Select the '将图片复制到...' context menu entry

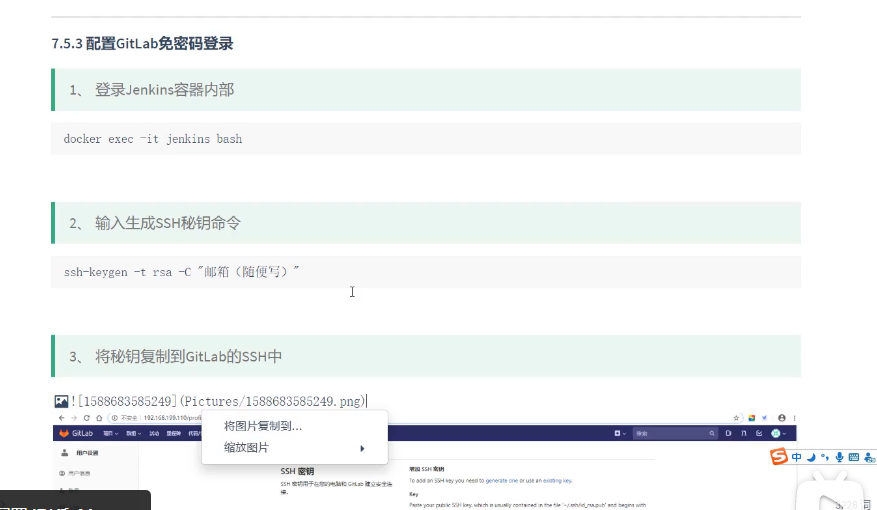(263, 426)
